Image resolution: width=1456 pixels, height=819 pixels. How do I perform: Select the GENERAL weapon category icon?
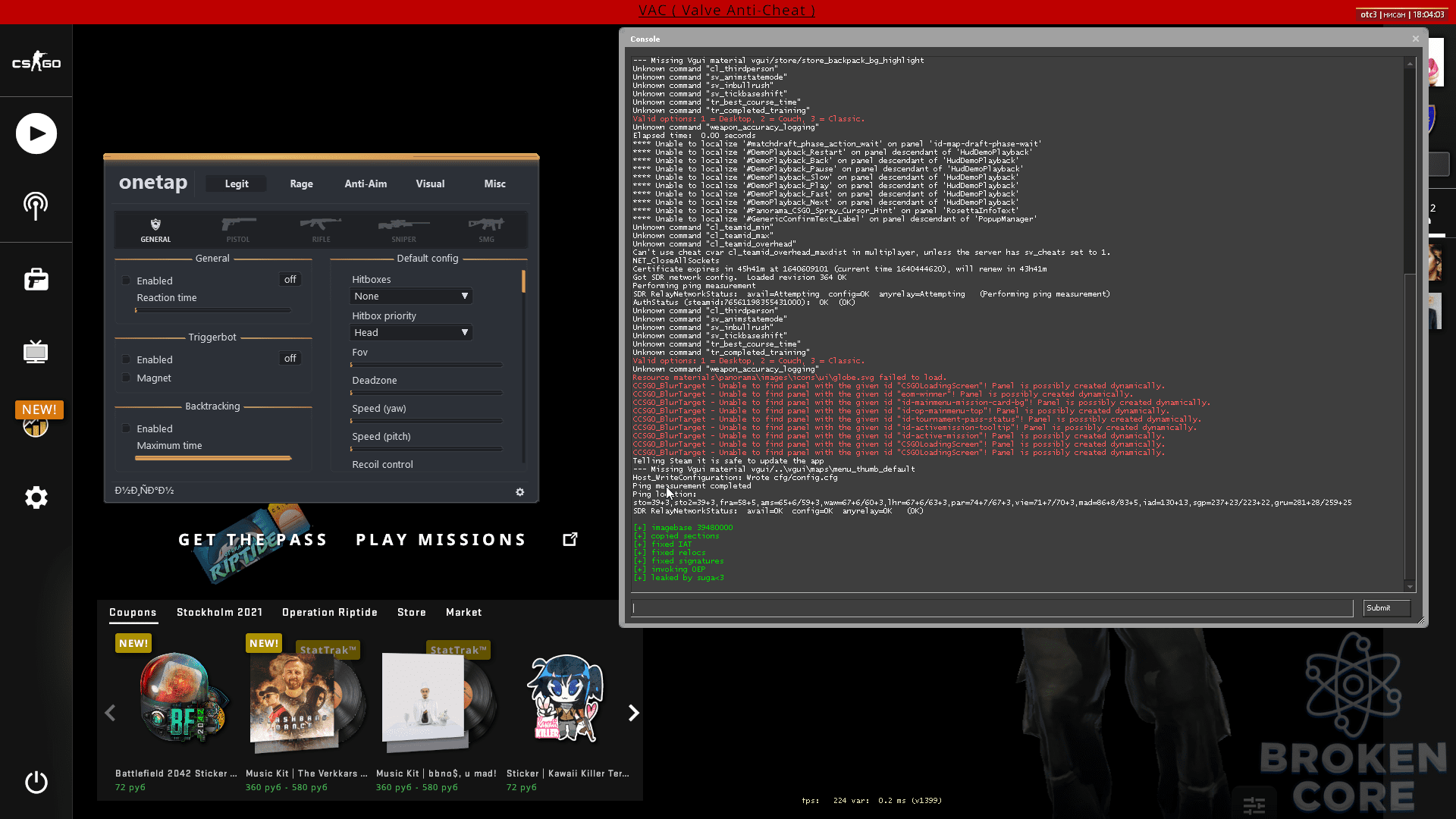click(155, 230)
